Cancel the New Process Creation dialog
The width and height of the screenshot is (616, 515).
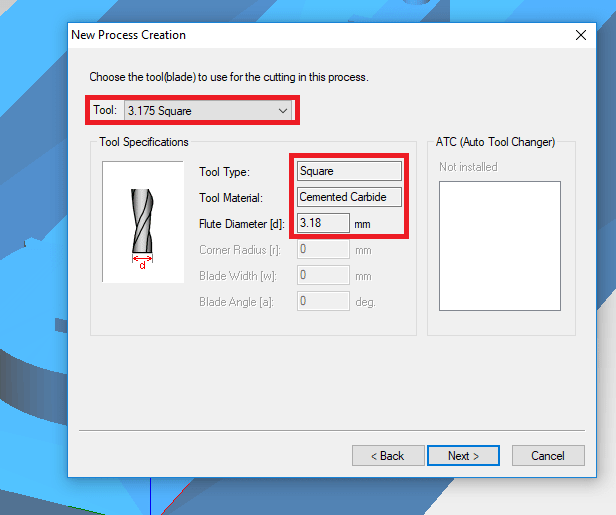coord(548,456)
